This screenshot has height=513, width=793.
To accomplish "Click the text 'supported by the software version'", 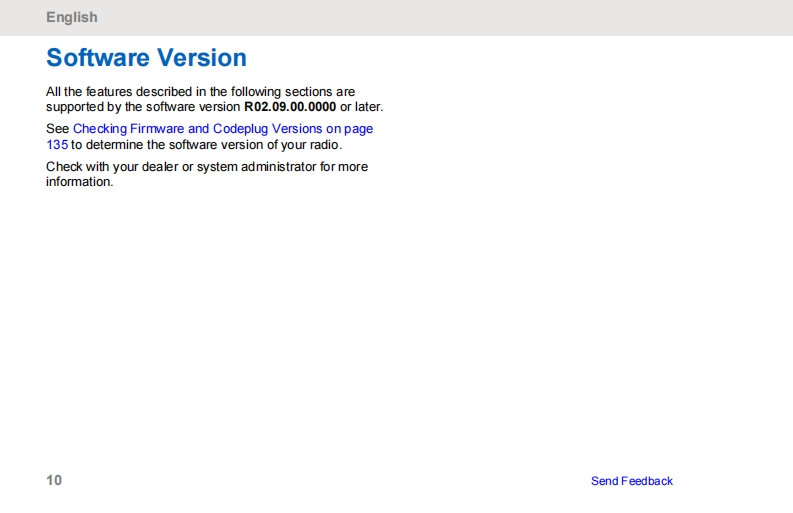I will (143, 107).
